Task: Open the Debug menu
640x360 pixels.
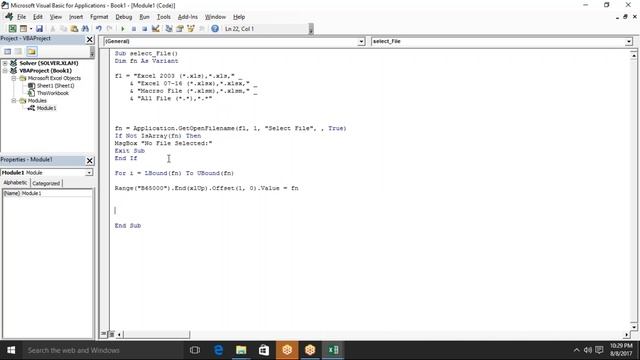Action: 124,17
